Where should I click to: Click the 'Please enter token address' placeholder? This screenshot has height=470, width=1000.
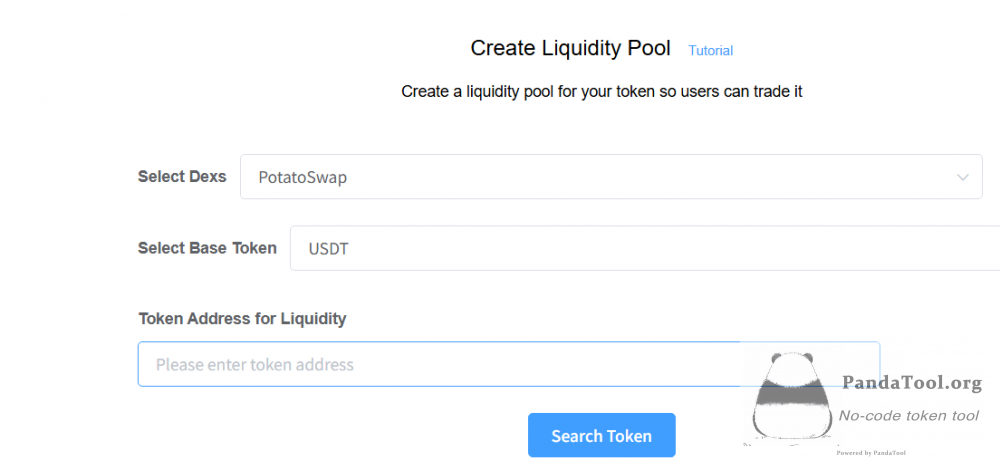coord(254,365)
